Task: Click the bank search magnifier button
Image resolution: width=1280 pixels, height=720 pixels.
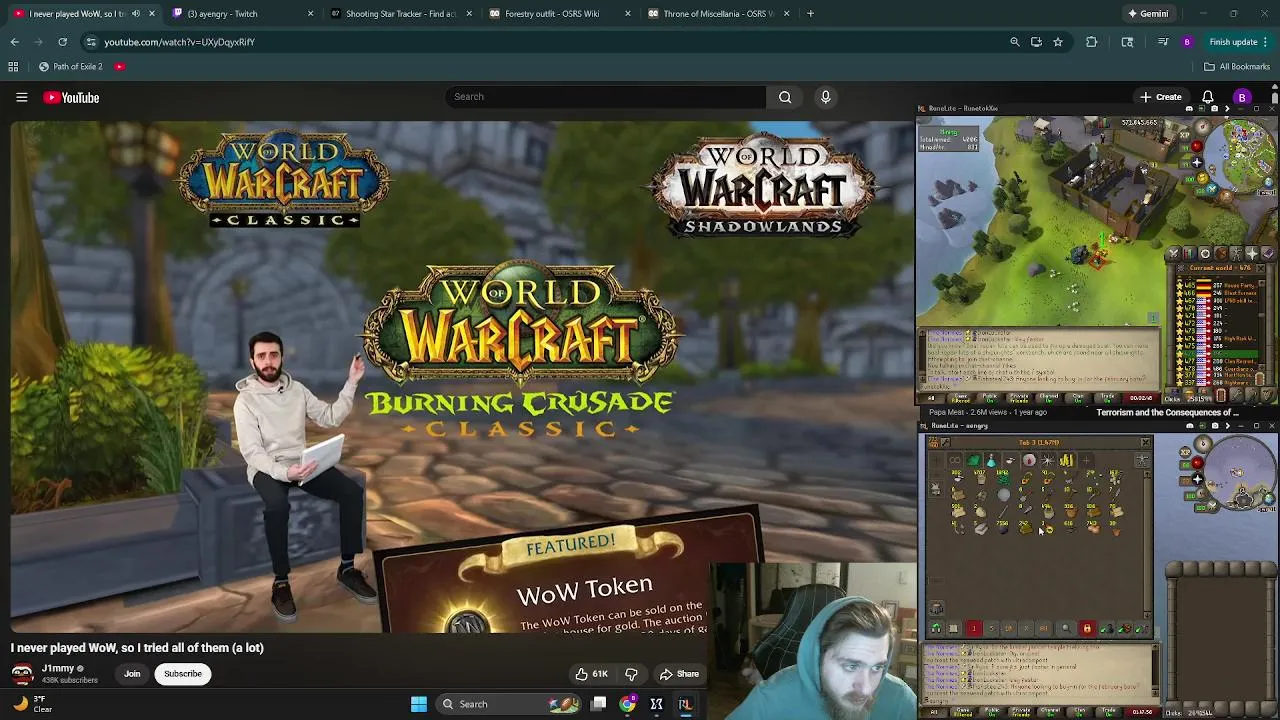Action: [1066, 628]
